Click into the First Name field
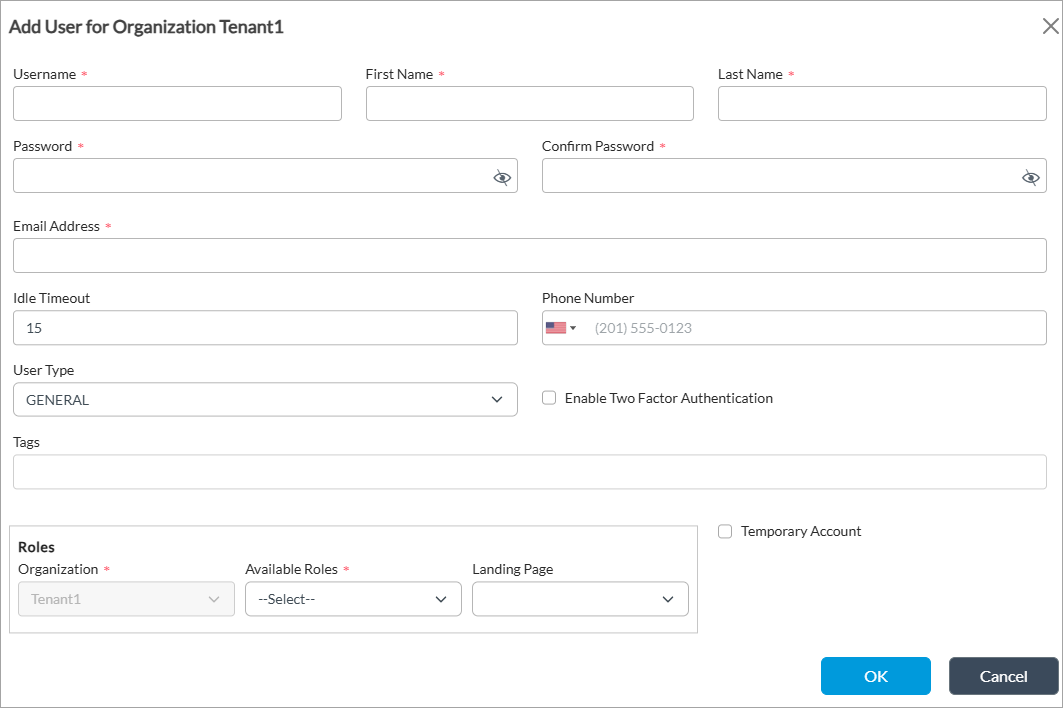 click(x=529, y=104)
